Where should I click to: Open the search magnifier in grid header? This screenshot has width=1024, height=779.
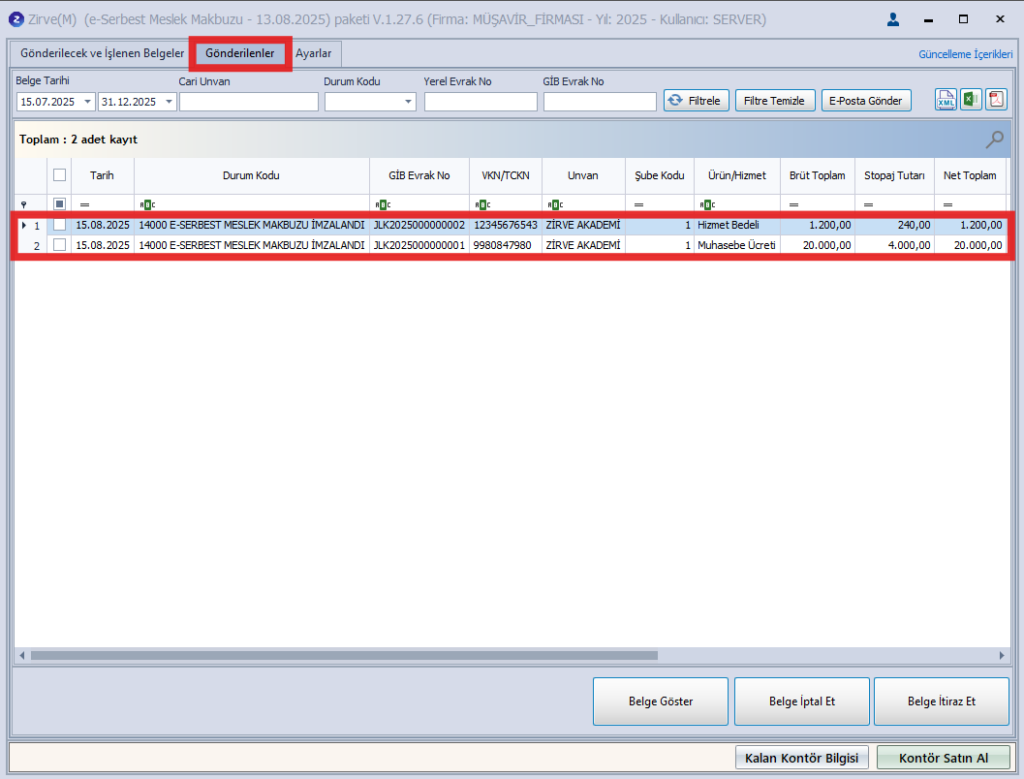pyautogui.click(x=995, y=139)
